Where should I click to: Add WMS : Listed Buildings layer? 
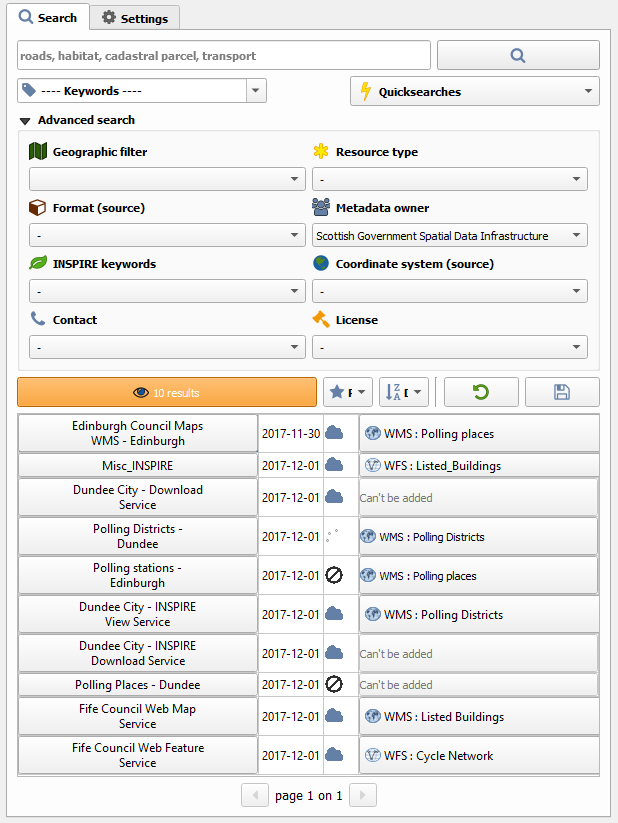tap(479, 716)
